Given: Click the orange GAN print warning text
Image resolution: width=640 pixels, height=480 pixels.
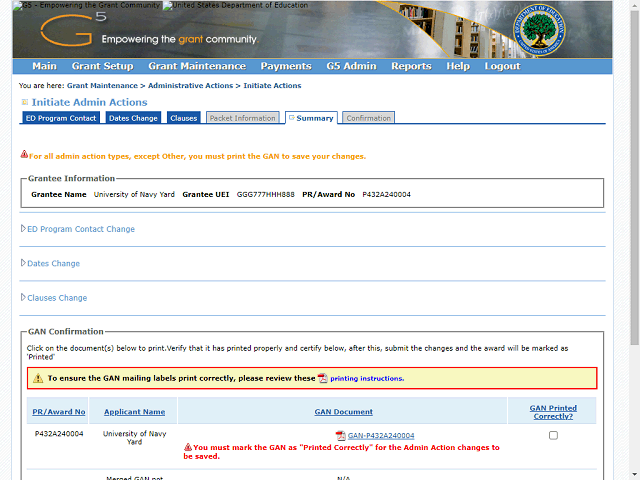Looking at the screenshot, I should pyautogui.click(x=197, y=156).
